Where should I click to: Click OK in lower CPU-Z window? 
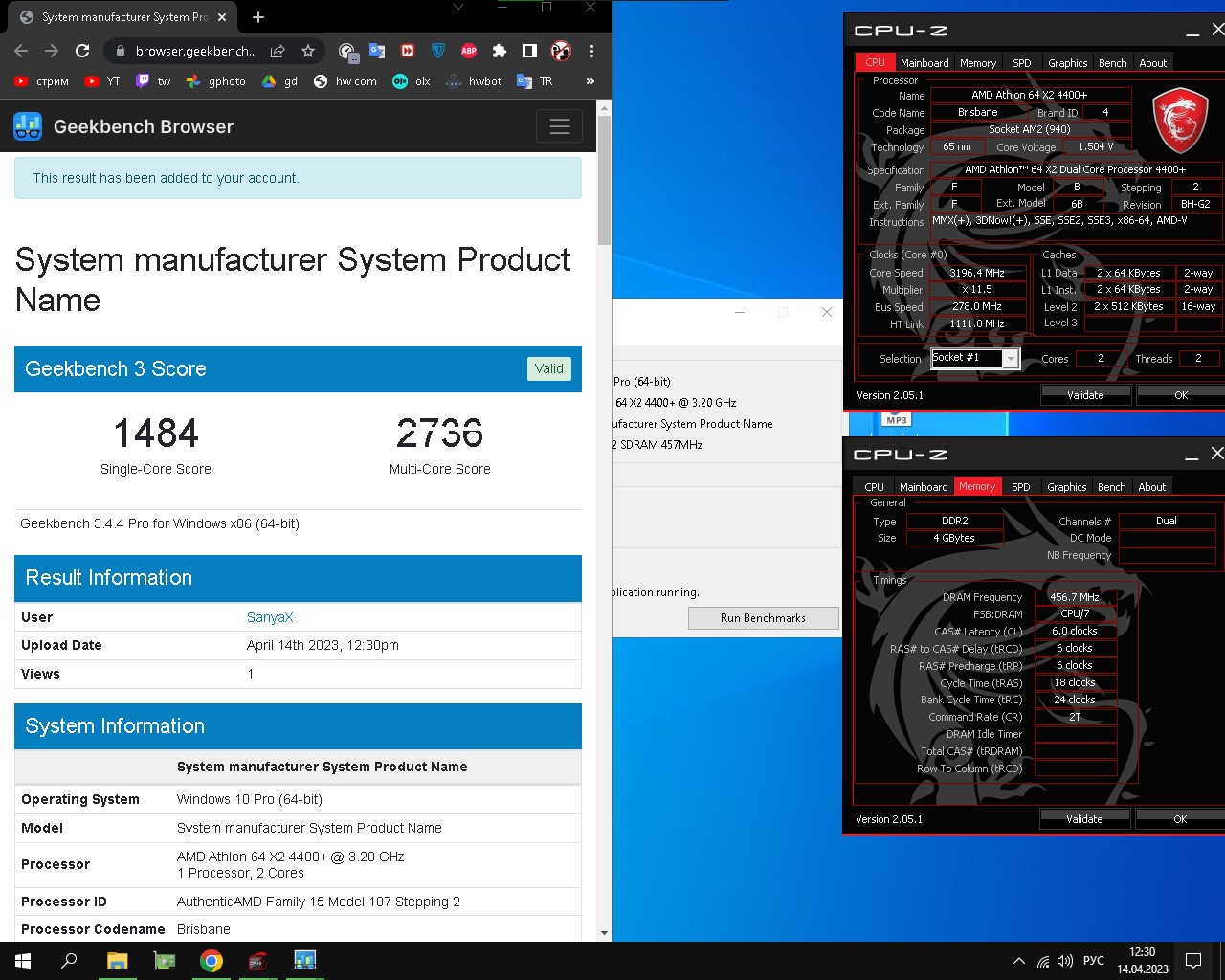(1180, 819)
